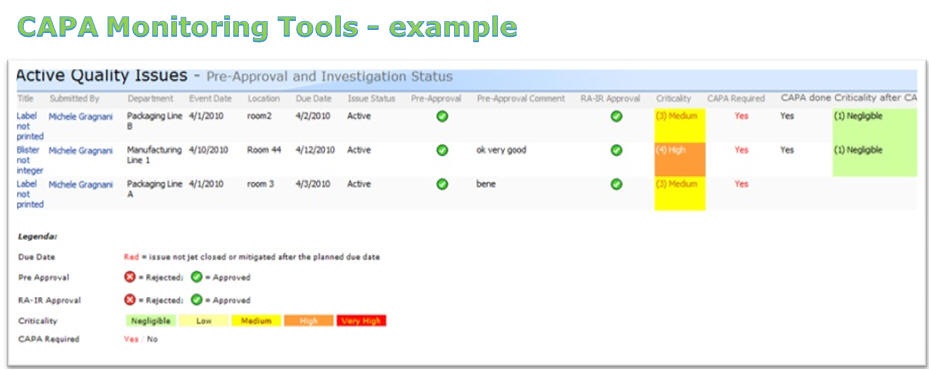Viewport: 930px width, 370px height.
Task: Click red 'Yes' in CAPA Required legend
Action: click(131, 339)
